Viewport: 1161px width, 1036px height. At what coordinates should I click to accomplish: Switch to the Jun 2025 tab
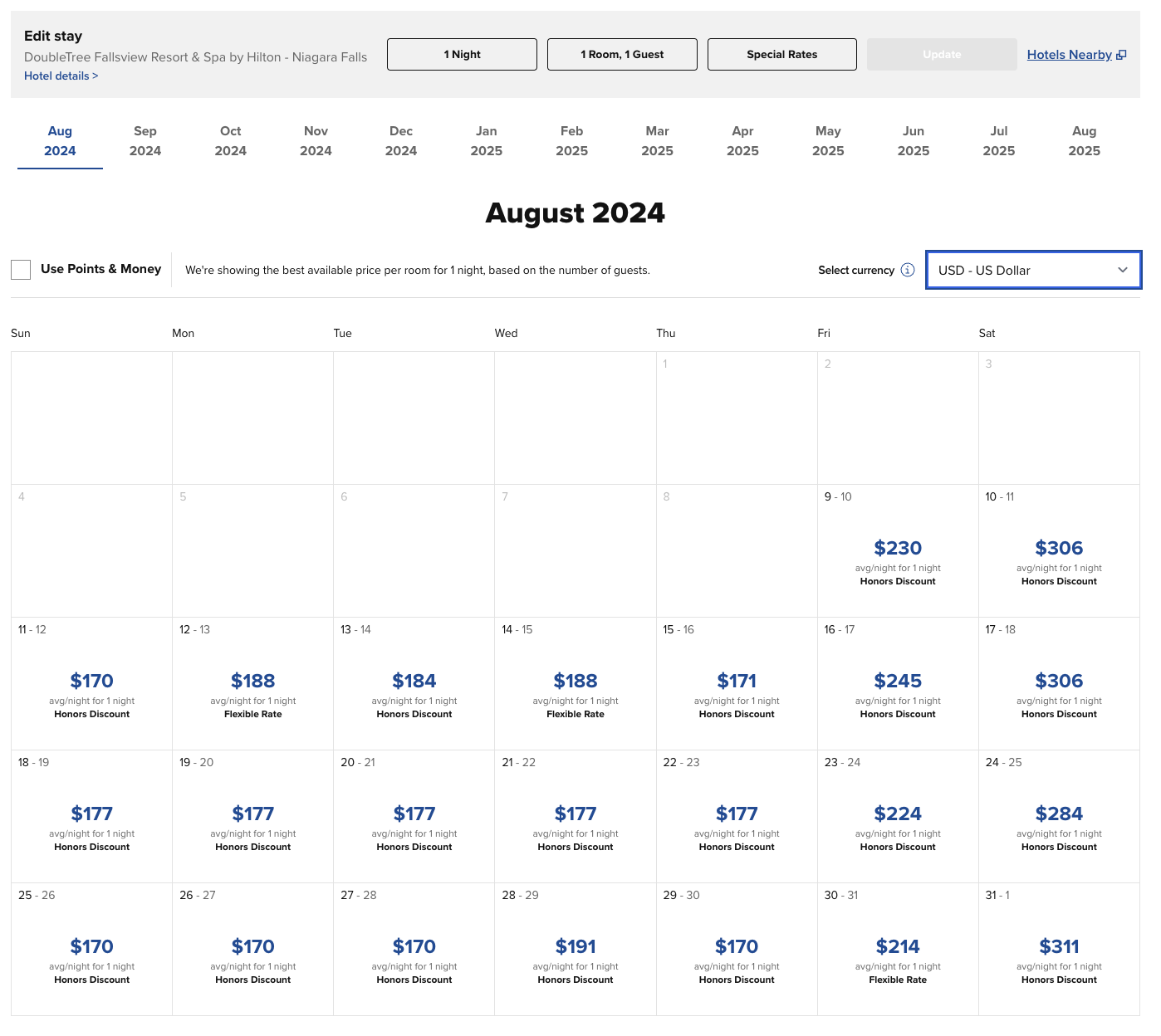tap(914, 141)
